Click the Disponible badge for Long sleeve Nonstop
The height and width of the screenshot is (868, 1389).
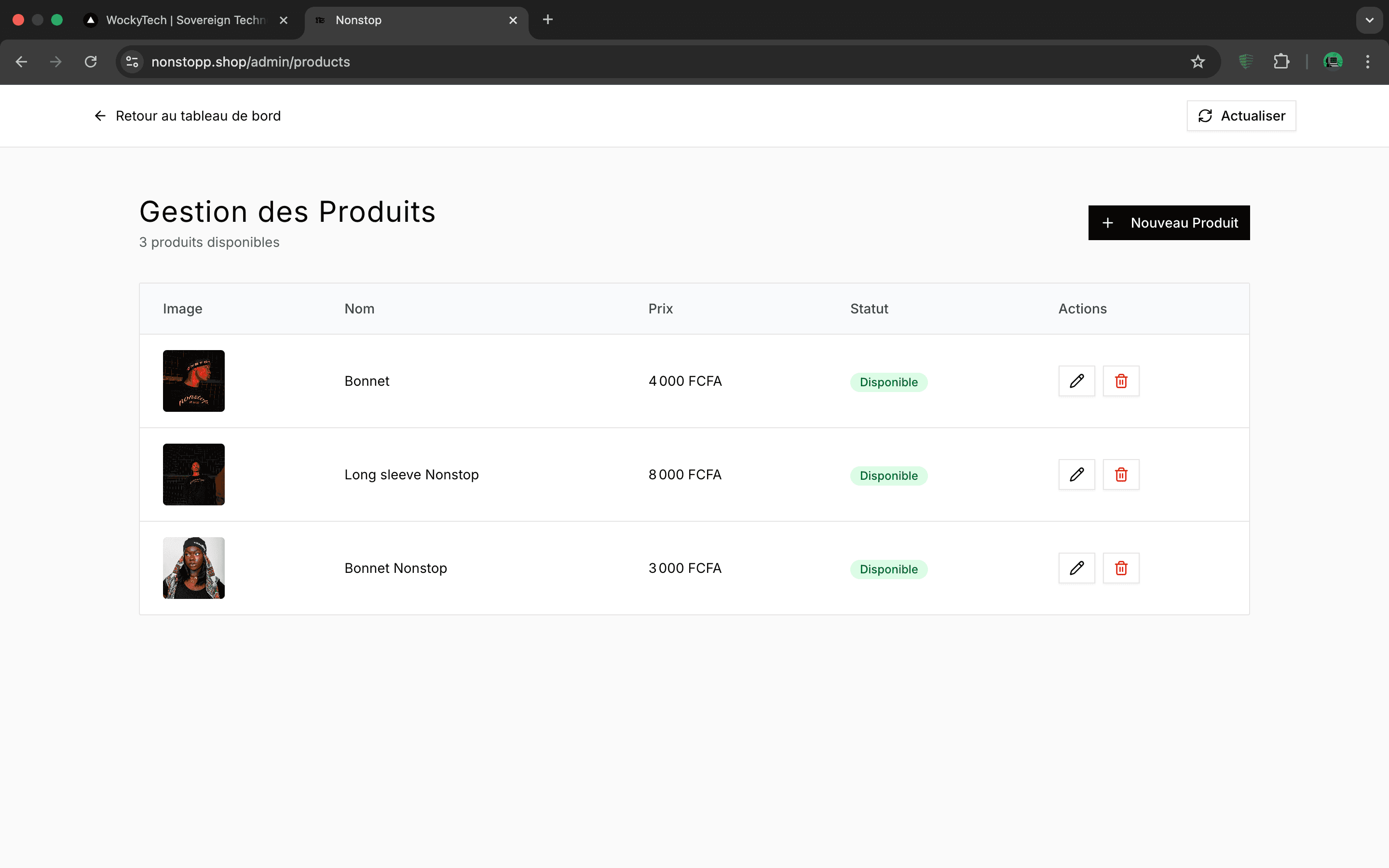click(888, 476)
